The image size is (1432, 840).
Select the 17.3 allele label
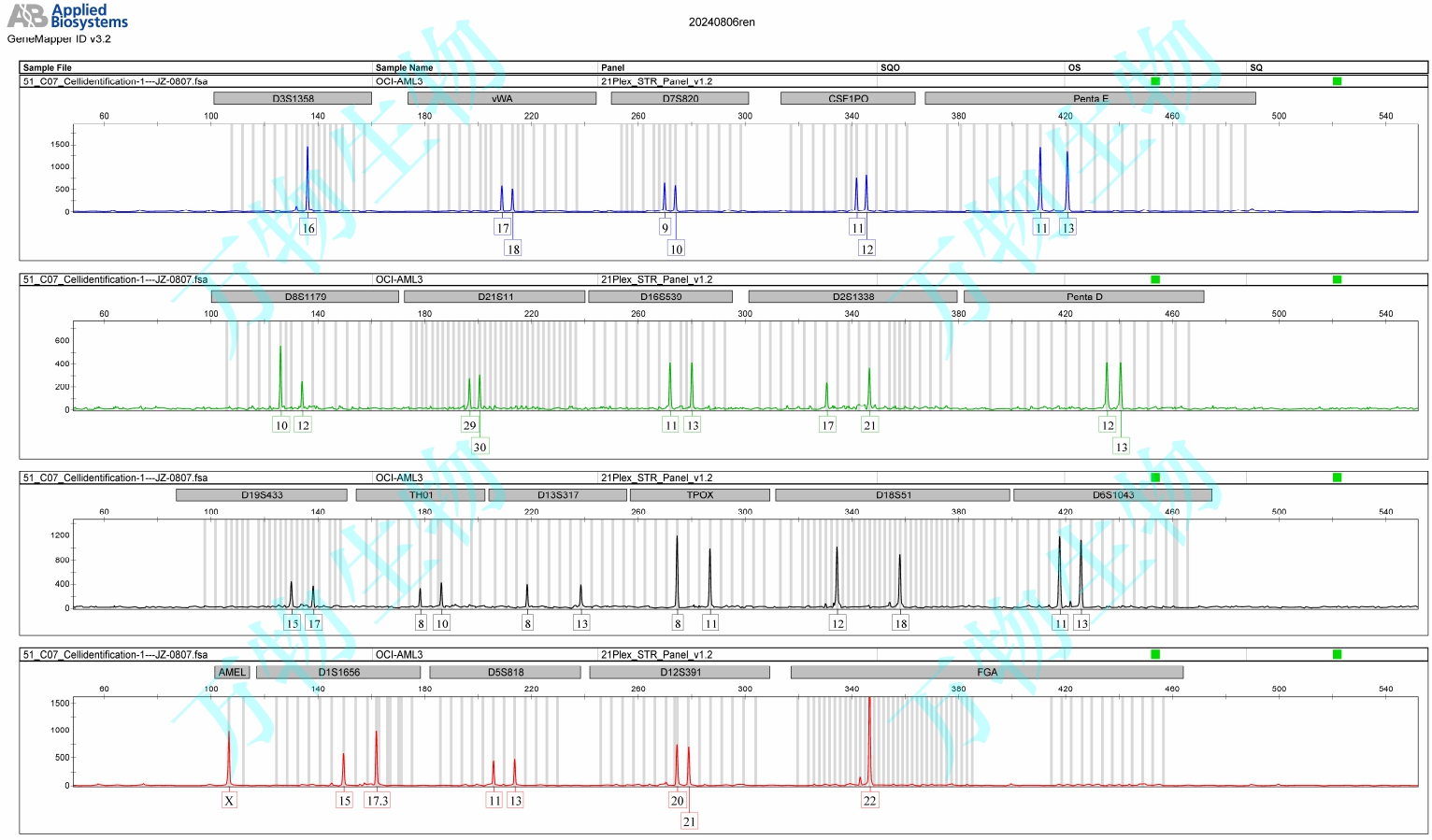(x=377, y=801)
